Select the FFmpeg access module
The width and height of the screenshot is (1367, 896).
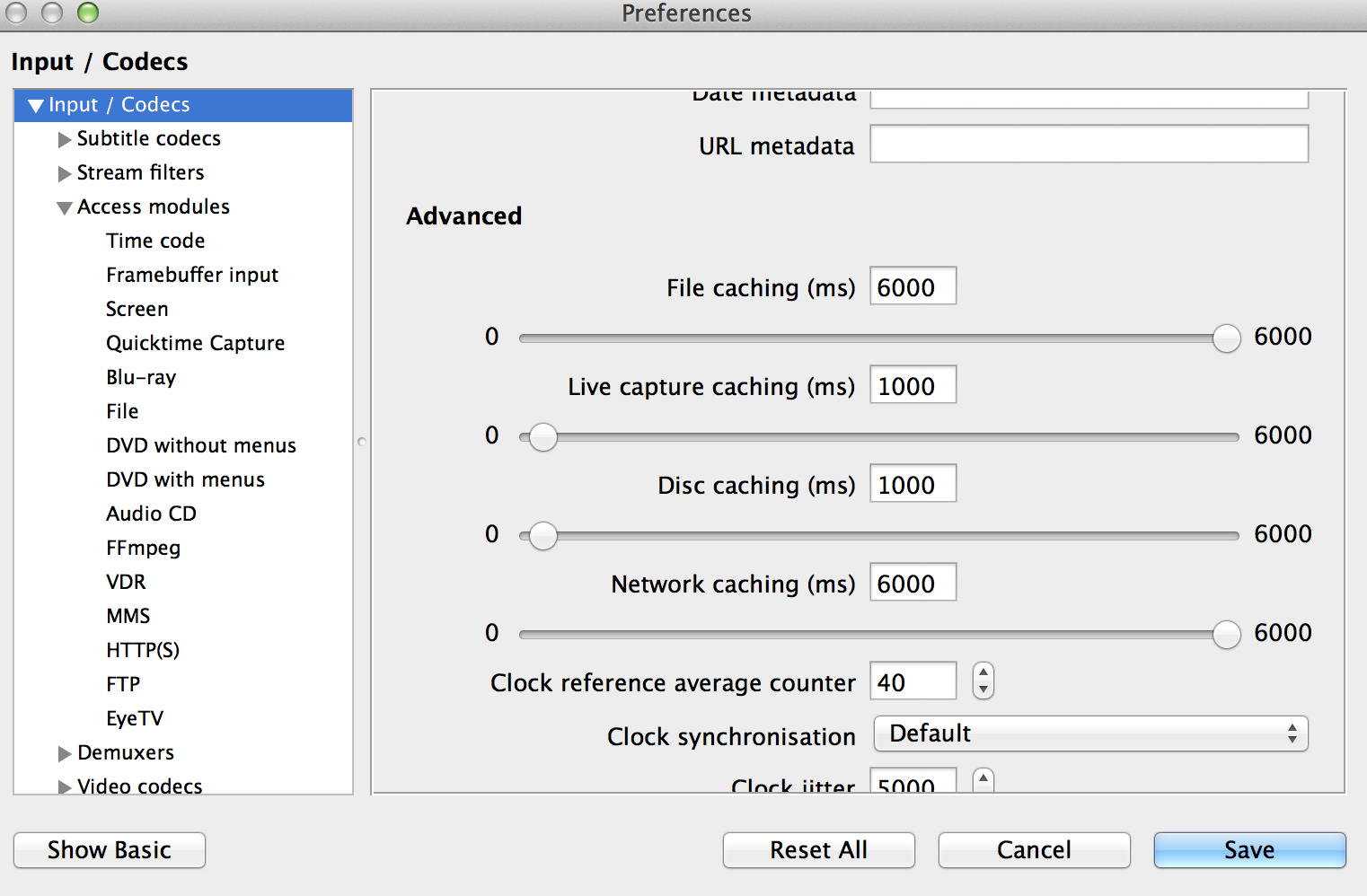(143, 548)
